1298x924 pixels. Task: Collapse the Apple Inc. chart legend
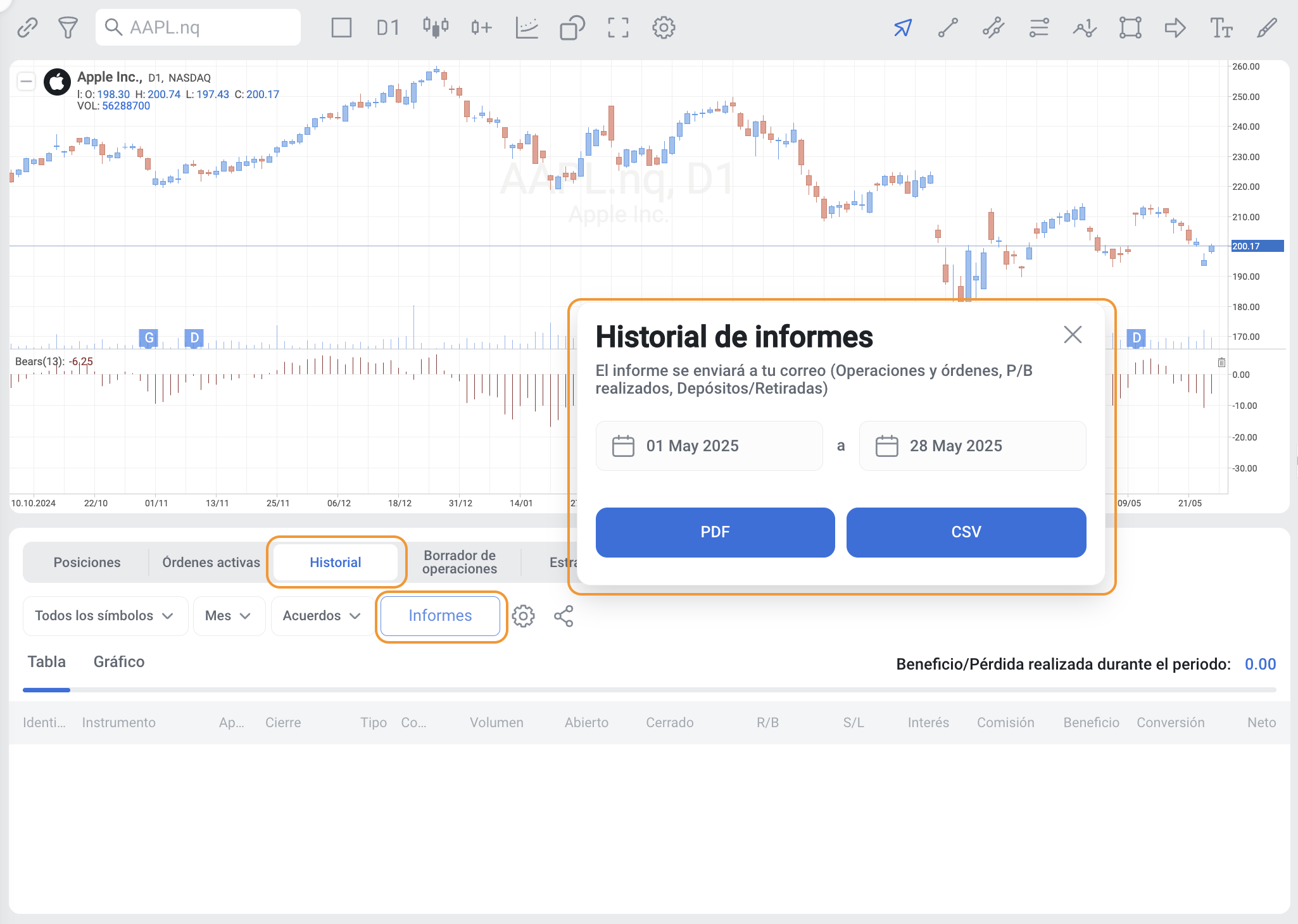coord(26,81)
